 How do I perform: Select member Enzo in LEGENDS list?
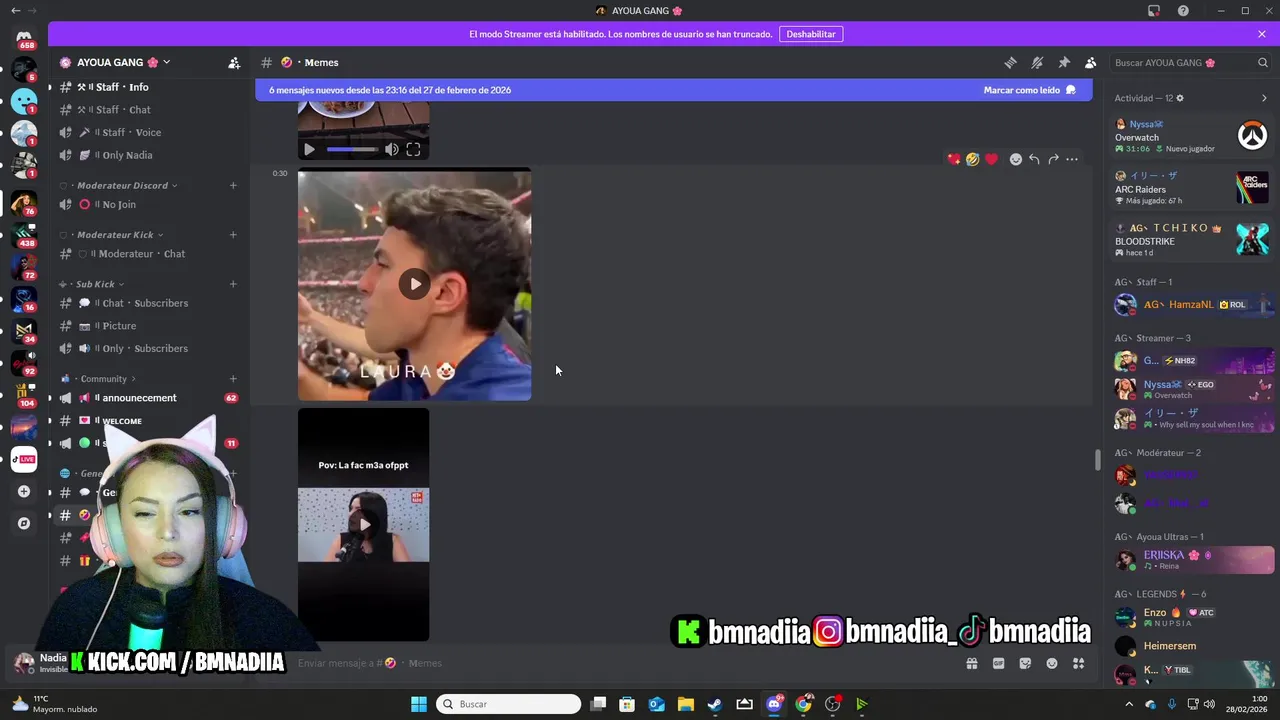click(1192, 617)
